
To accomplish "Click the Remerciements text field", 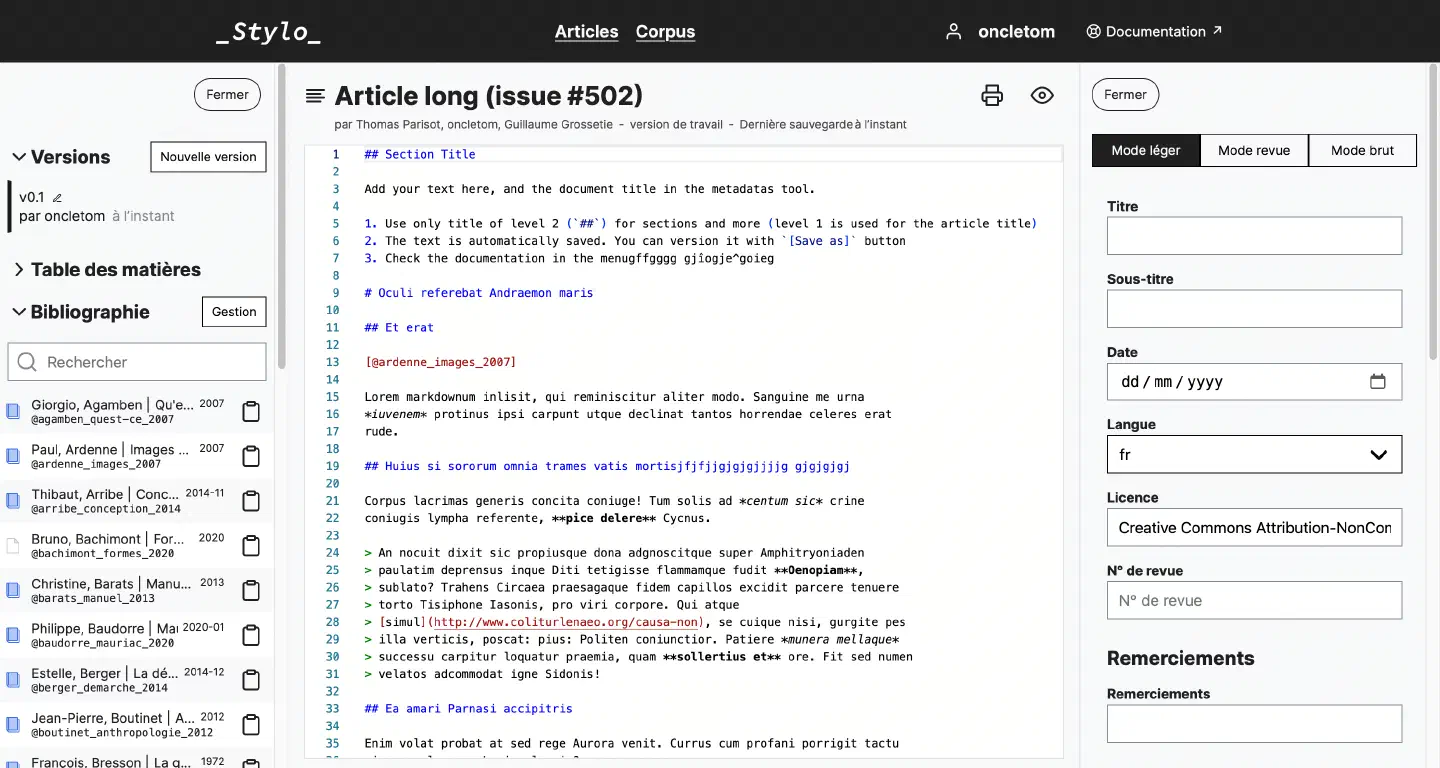I will [1254, 724].
